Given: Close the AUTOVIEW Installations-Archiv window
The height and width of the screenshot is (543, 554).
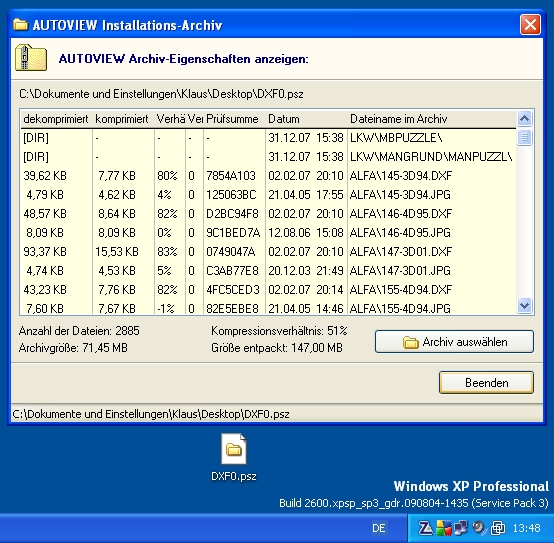Looking at the screenshot, I should pyautogui.click(x=530, y=24).
